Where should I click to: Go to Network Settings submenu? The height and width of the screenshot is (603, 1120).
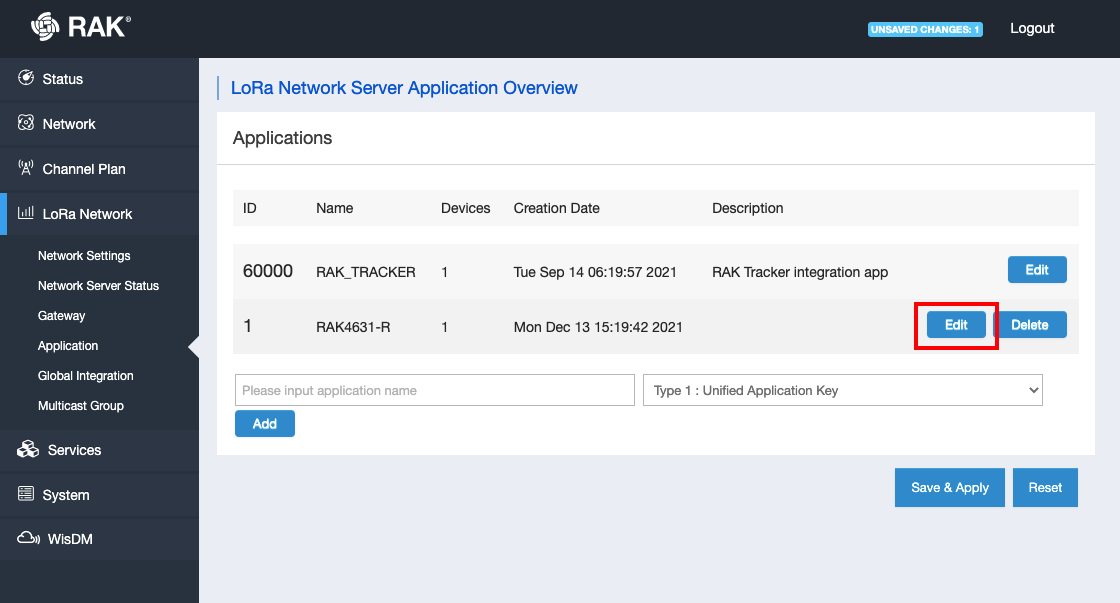[x=84, y=256]
